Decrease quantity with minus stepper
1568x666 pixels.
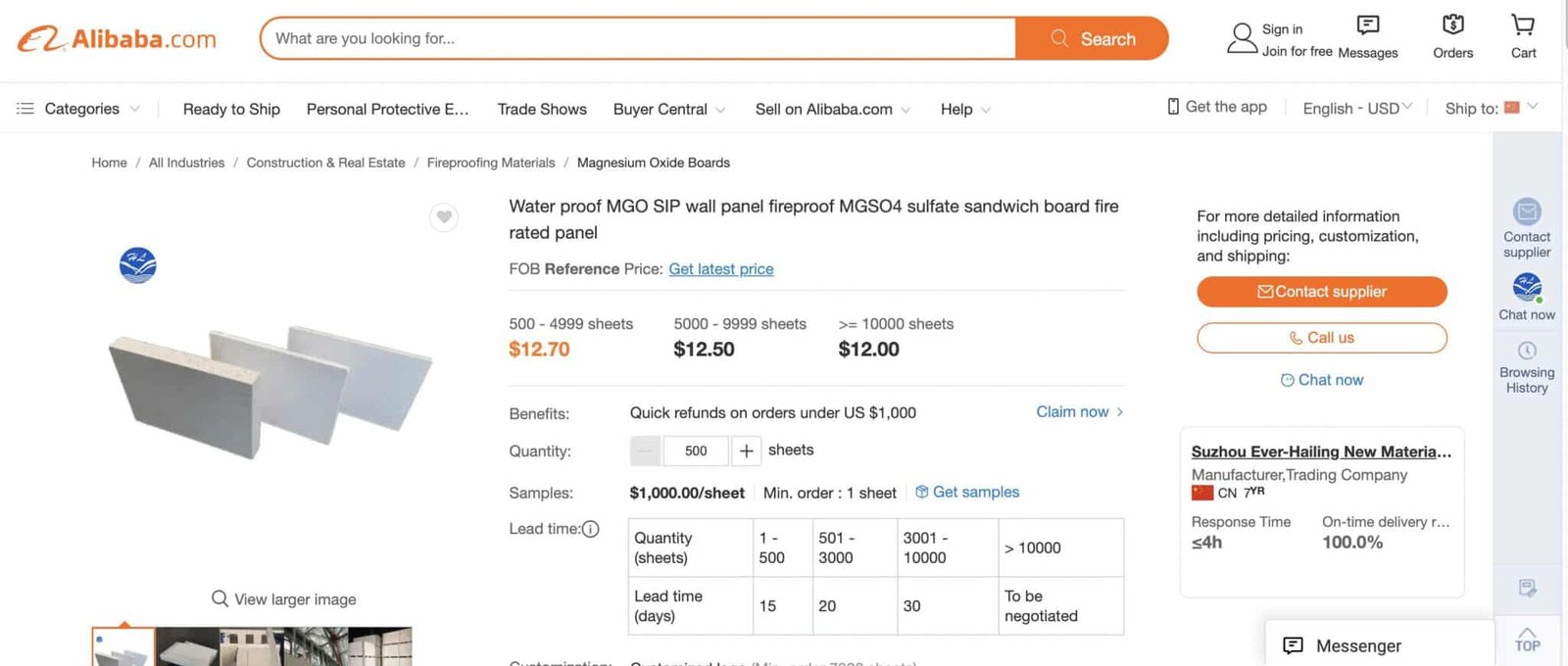pos(645,451)
